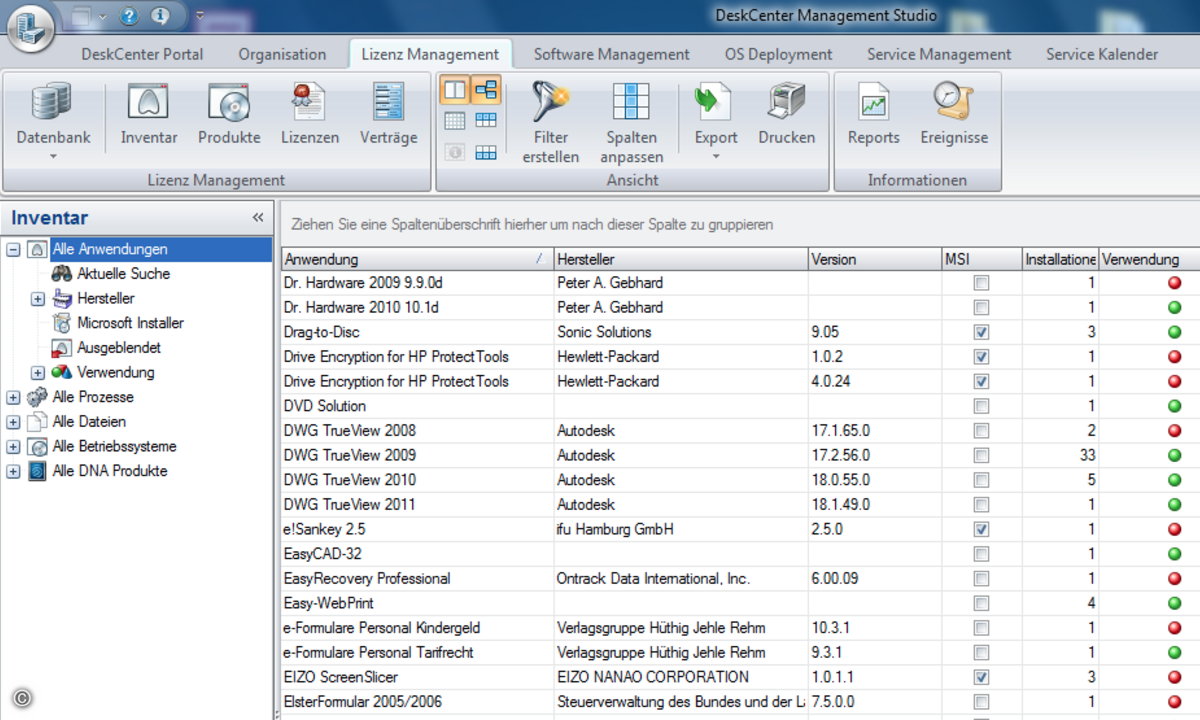Sort by MSI column header
The height and width of the screenshot is (720, 1200).
pos(981,259)
